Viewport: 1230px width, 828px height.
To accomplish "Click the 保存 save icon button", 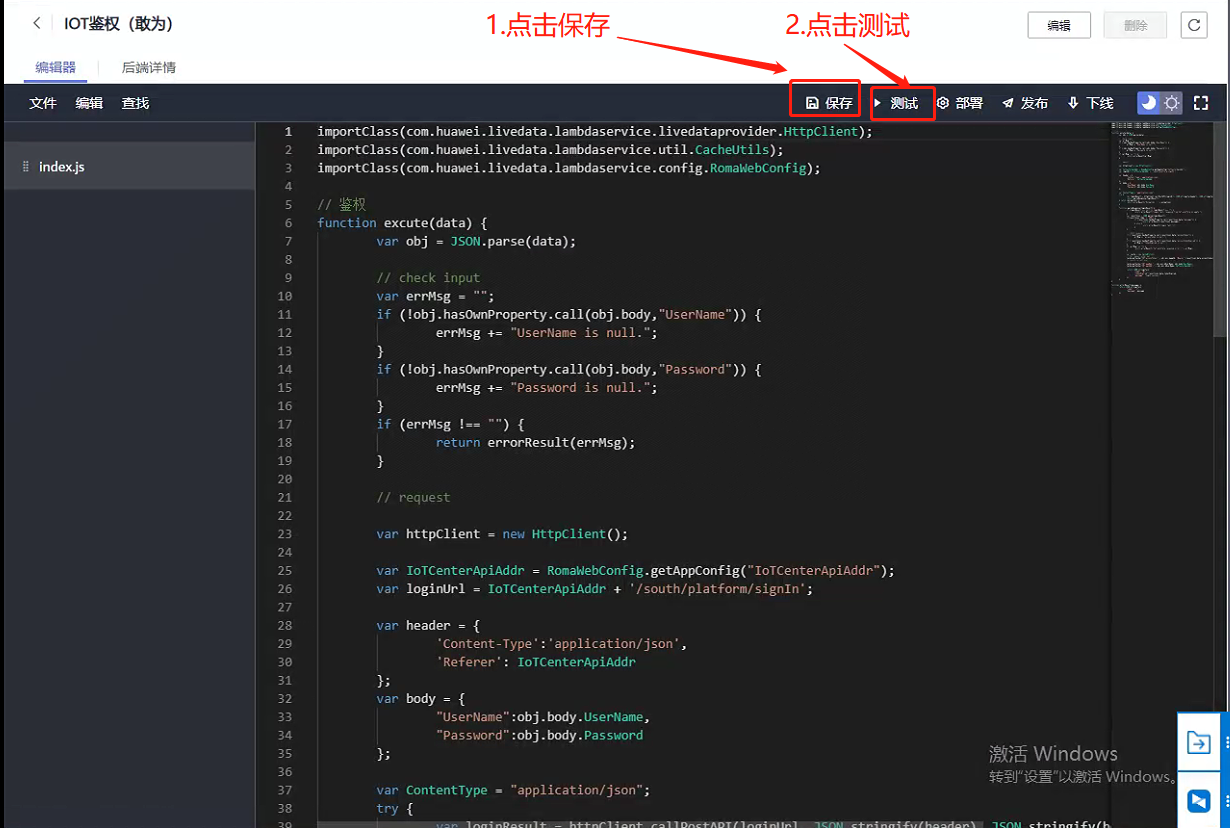I will pos(829,103).
